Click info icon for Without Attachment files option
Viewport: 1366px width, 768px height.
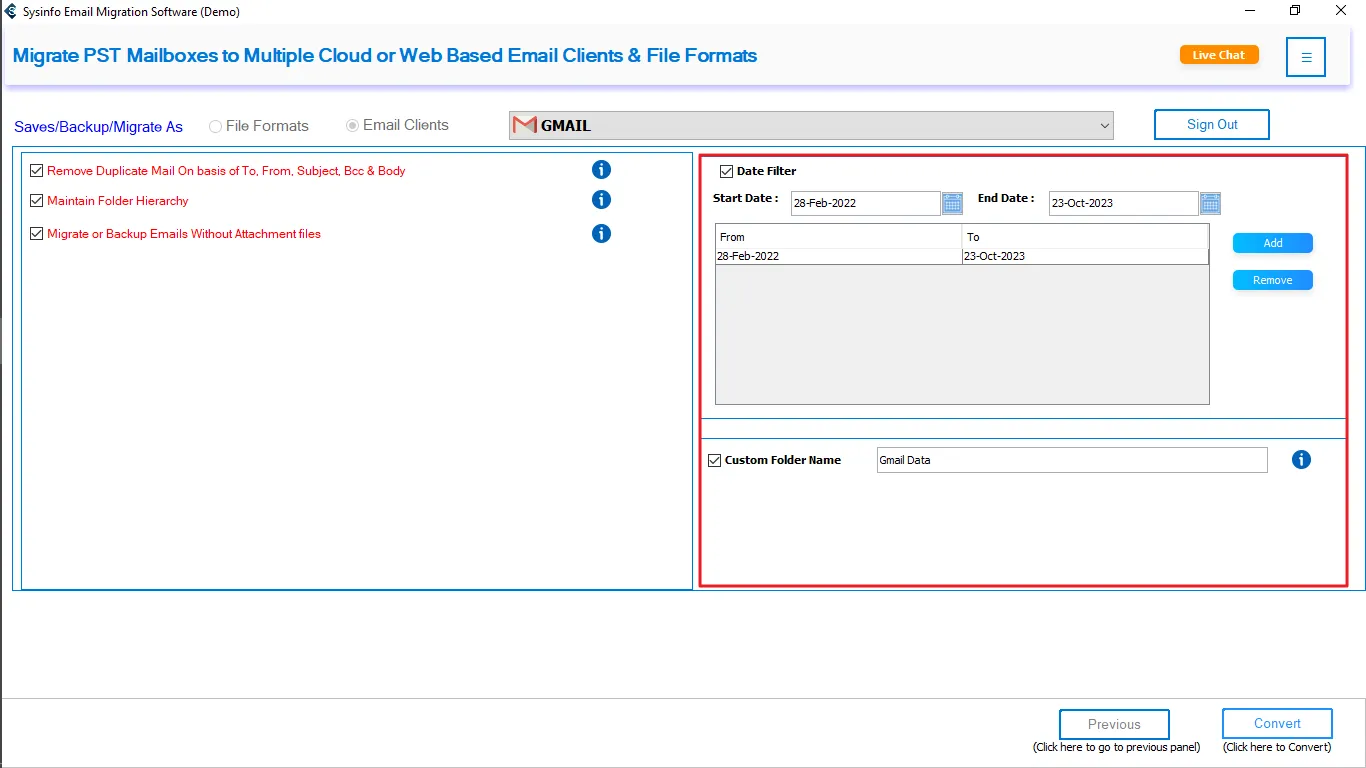pos(601,234)
